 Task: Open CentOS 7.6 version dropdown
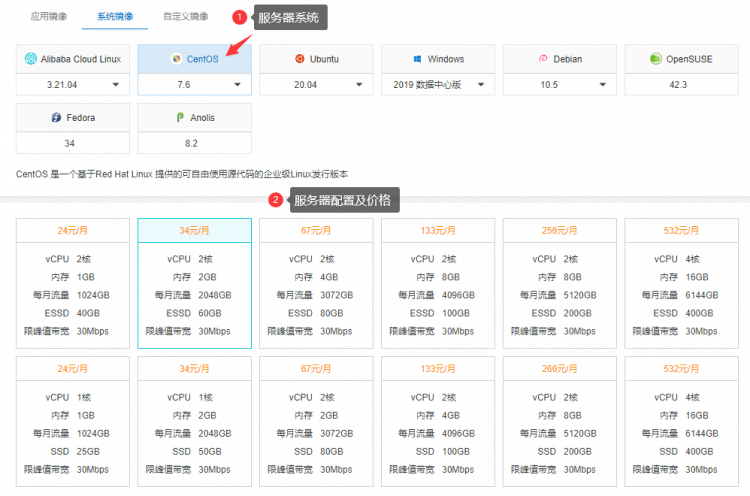(238, 85)
